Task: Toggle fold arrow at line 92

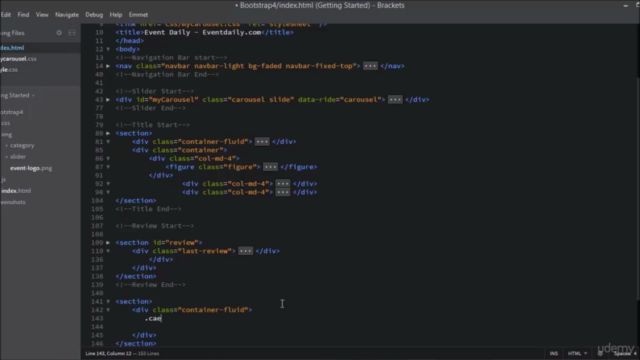Action: (108, 184)
